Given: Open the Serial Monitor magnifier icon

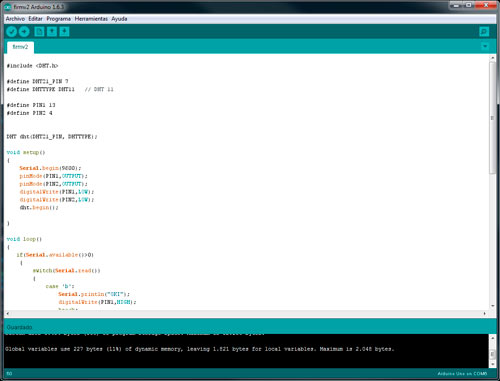Looking at the screenshot, I should pos(484,32).
